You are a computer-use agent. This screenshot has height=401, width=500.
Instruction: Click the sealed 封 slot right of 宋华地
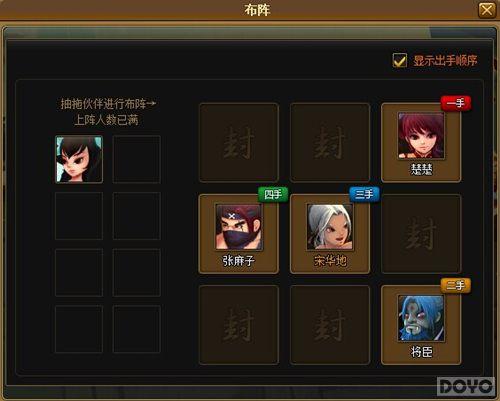[421, 234]
